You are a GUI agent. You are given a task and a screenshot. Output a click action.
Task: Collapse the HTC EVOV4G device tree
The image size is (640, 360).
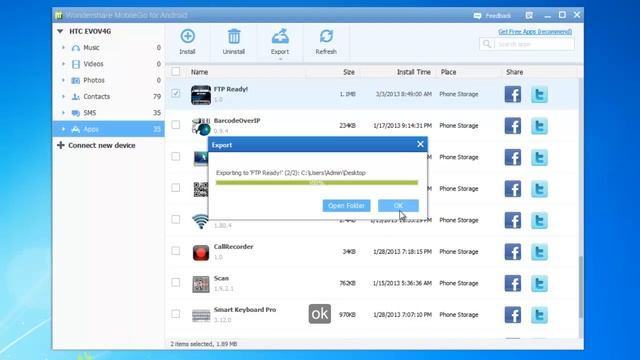tap(60, 31)
